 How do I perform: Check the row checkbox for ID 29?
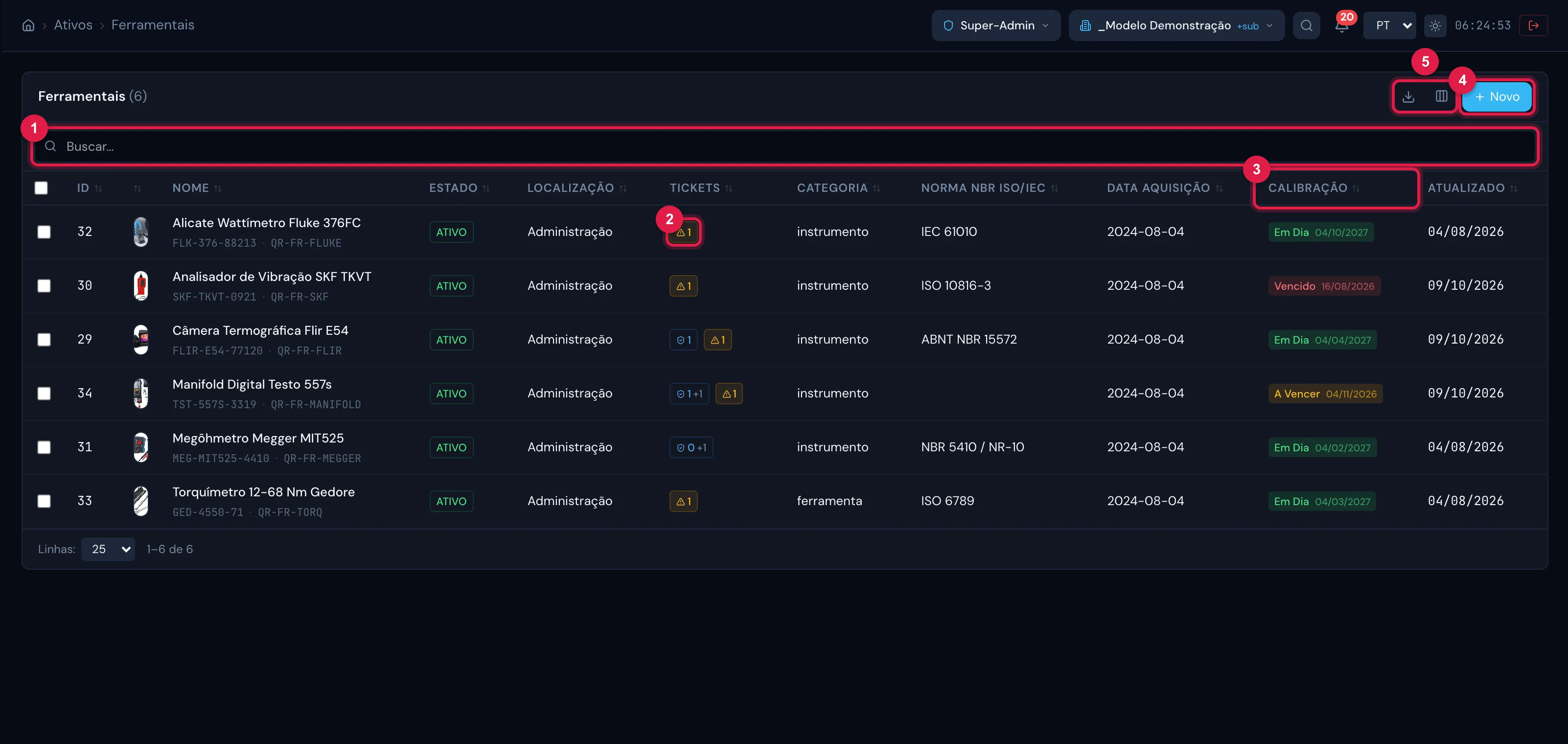[x=44, y=340]
